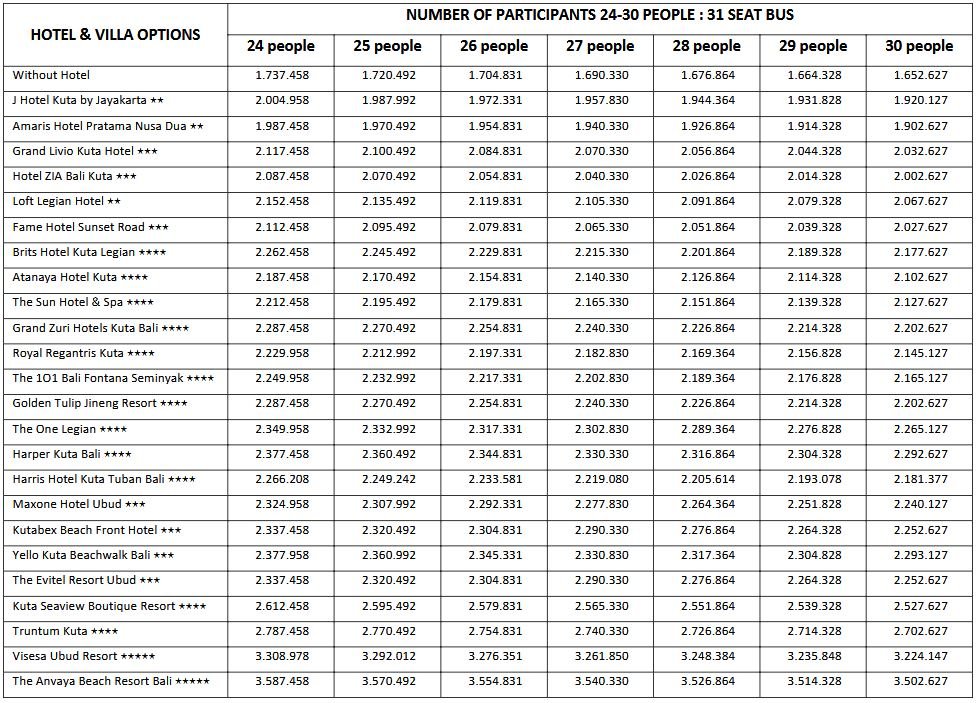This screenshot has width=977, height=703.
Task: Click the 30 people column header
Action: pyautogui.click(x=919, y=46)
